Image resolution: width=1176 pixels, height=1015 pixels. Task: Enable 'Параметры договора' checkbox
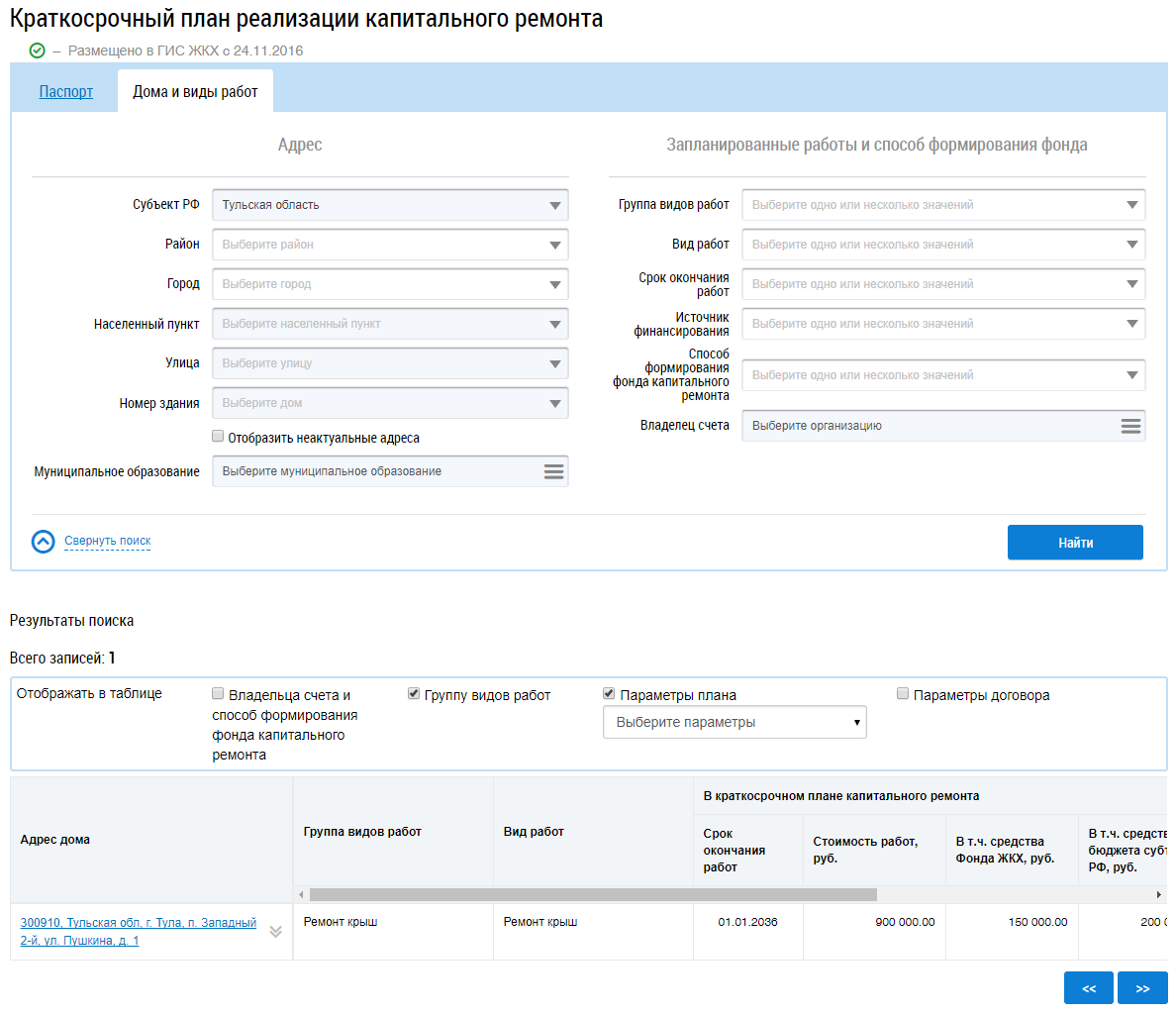tap(903, 694)
